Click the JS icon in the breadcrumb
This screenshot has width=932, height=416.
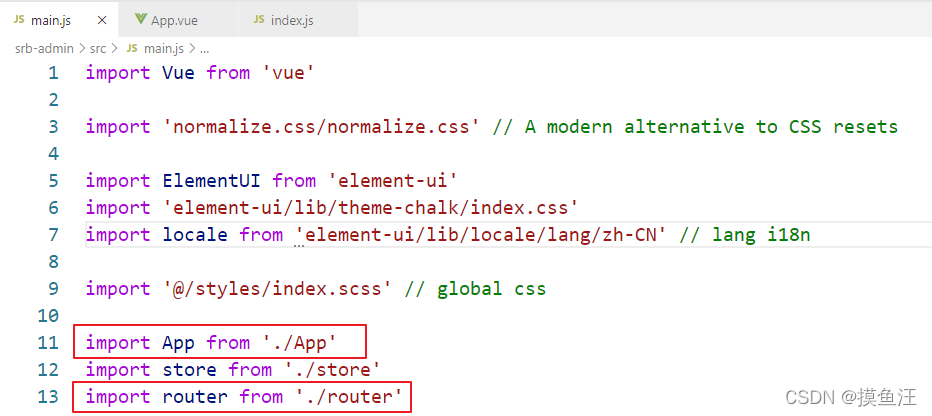point(132,49)
